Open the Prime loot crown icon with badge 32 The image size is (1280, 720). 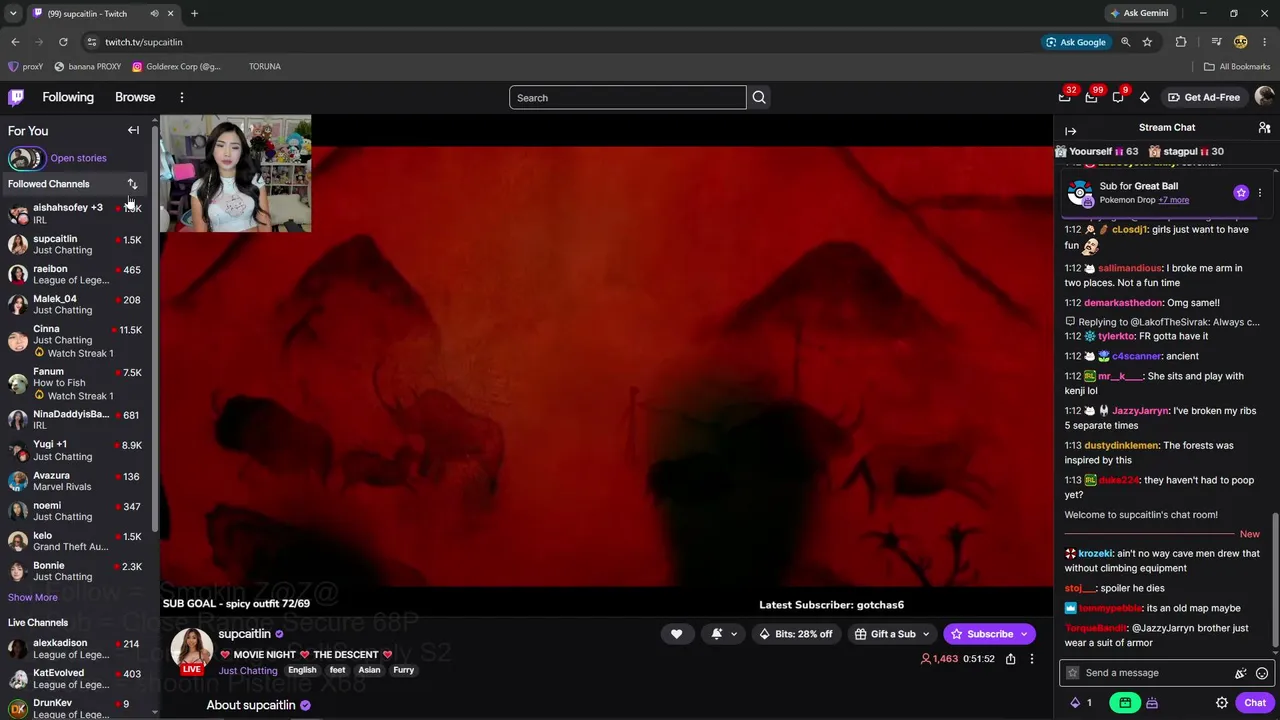point(1065,97)
